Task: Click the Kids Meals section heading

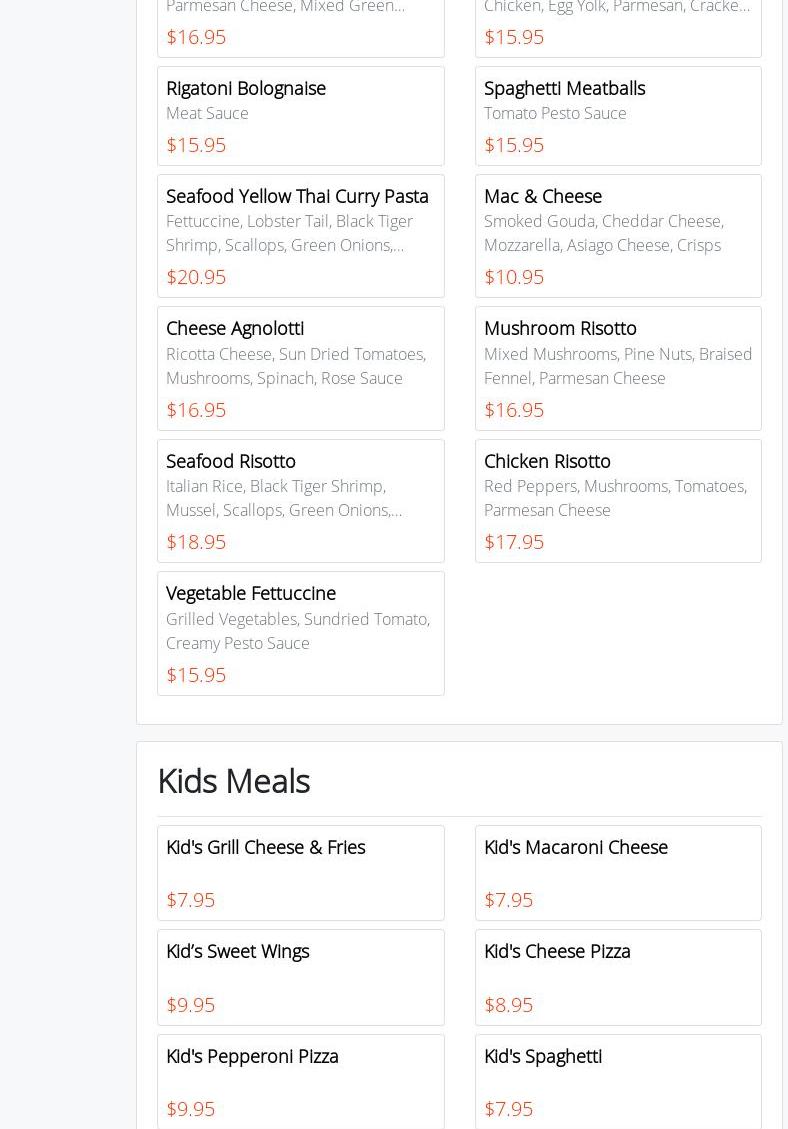Action: [233, 781]
